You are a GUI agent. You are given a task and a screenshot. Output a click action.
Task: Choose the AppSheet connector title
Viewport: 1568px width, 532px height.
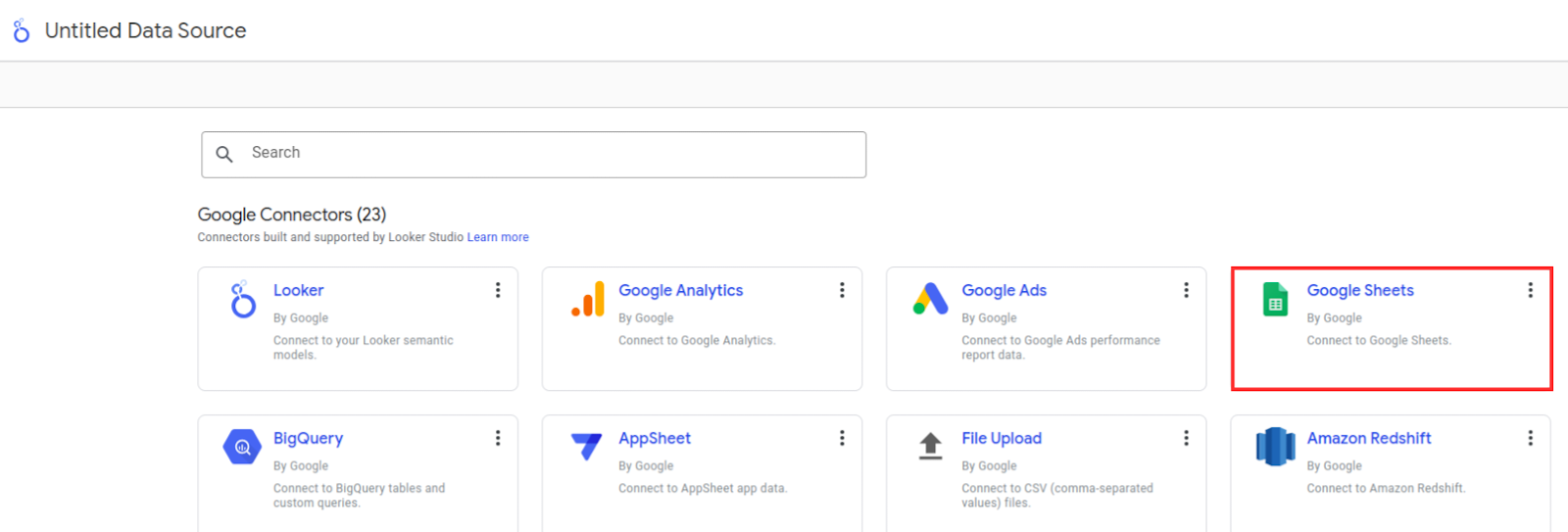tap(655, 438)
